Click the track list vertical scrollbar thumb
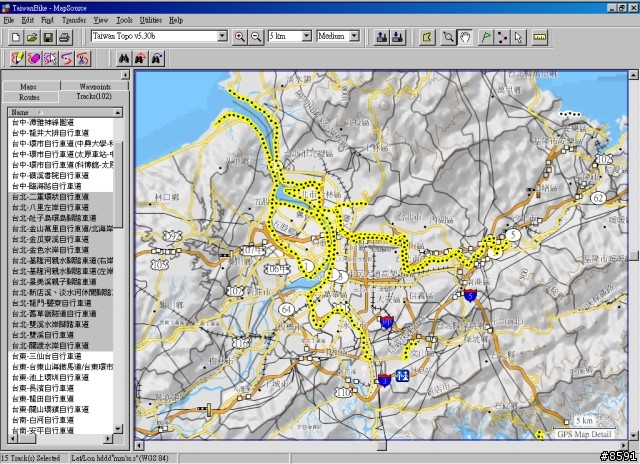 pyautogui.click(x=118, y=184)
